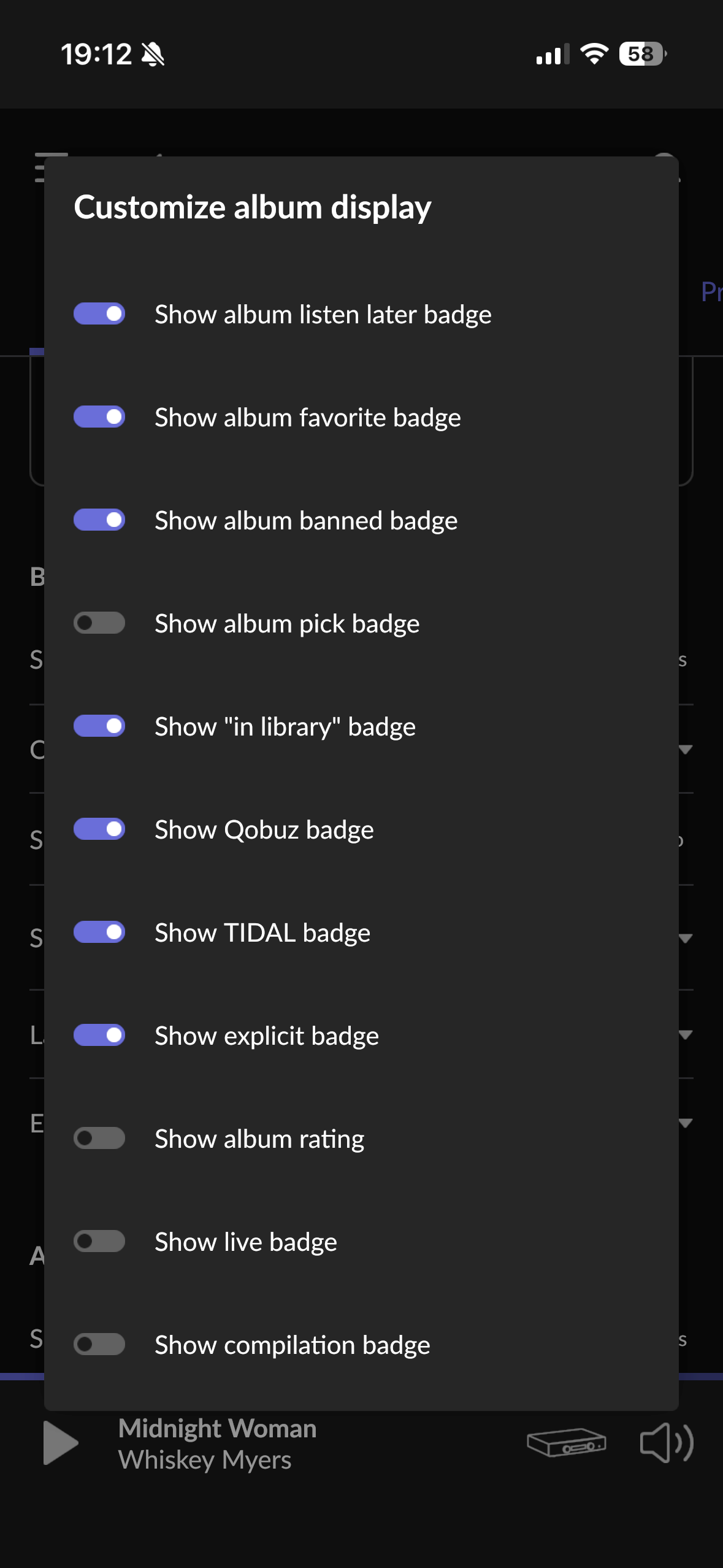Tap the cellular signal bars icon
Viewport: 723px width, 1568px height.
pyautogui.click(x=553, y=55)
